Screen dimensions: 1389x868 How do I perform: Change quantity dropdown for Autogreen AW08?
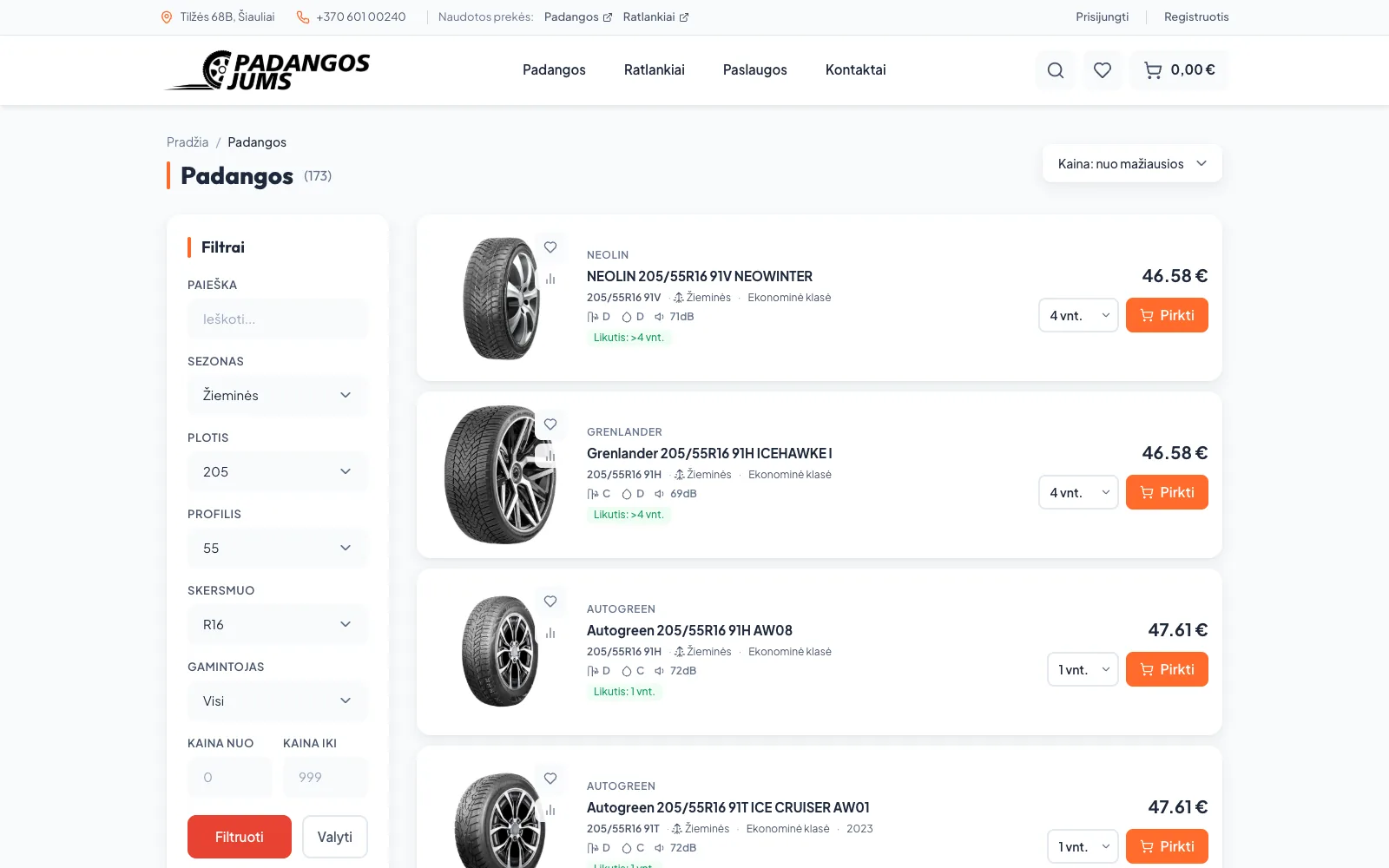(x=1083, y=669)
